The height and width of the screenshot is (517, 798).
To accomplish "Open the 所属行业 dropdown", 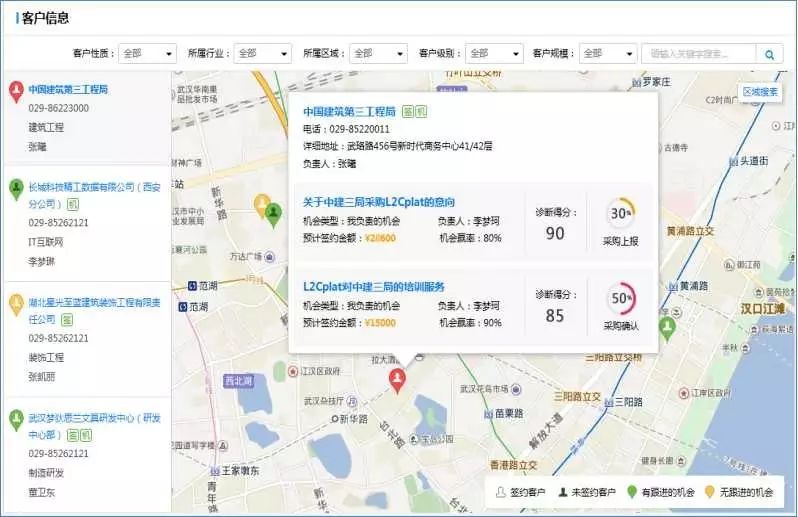I will 263,53.
